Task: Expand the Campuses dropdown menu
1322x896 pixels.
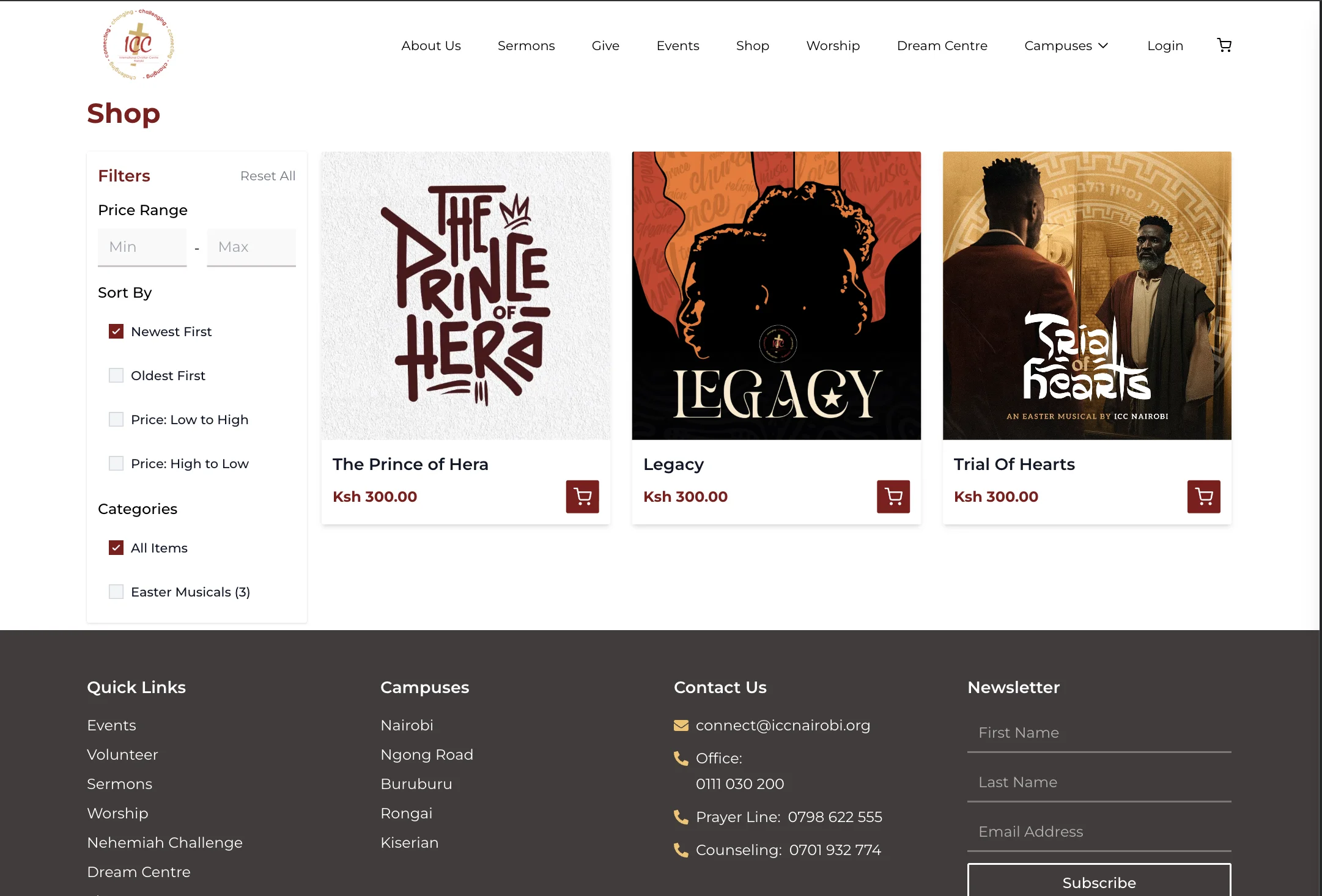Action: [1066, 46]
